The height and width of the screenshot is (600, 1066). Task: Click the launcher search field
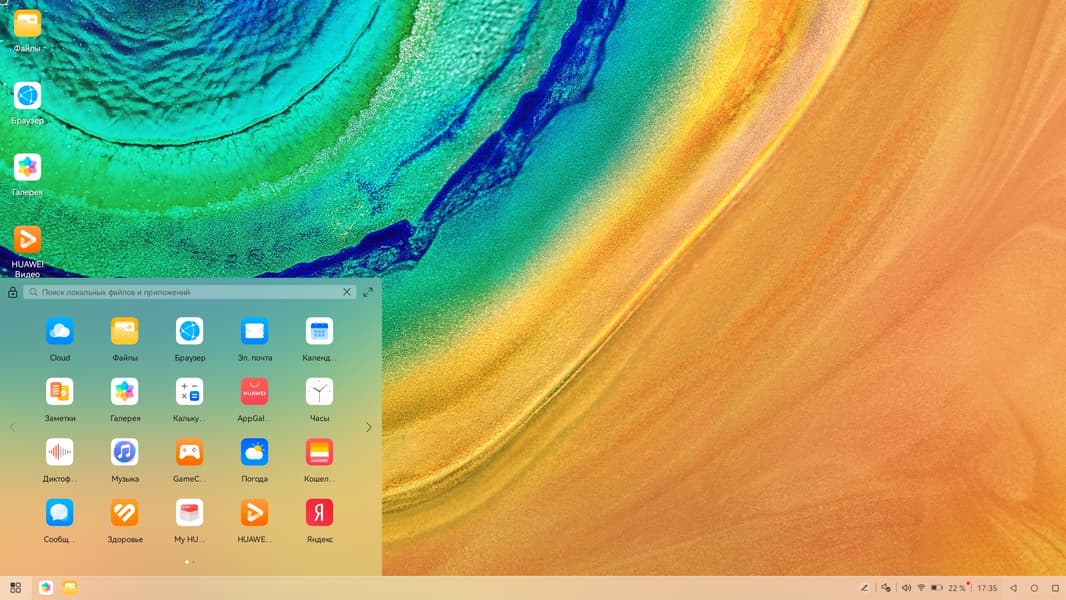click(x=190, y=292)
